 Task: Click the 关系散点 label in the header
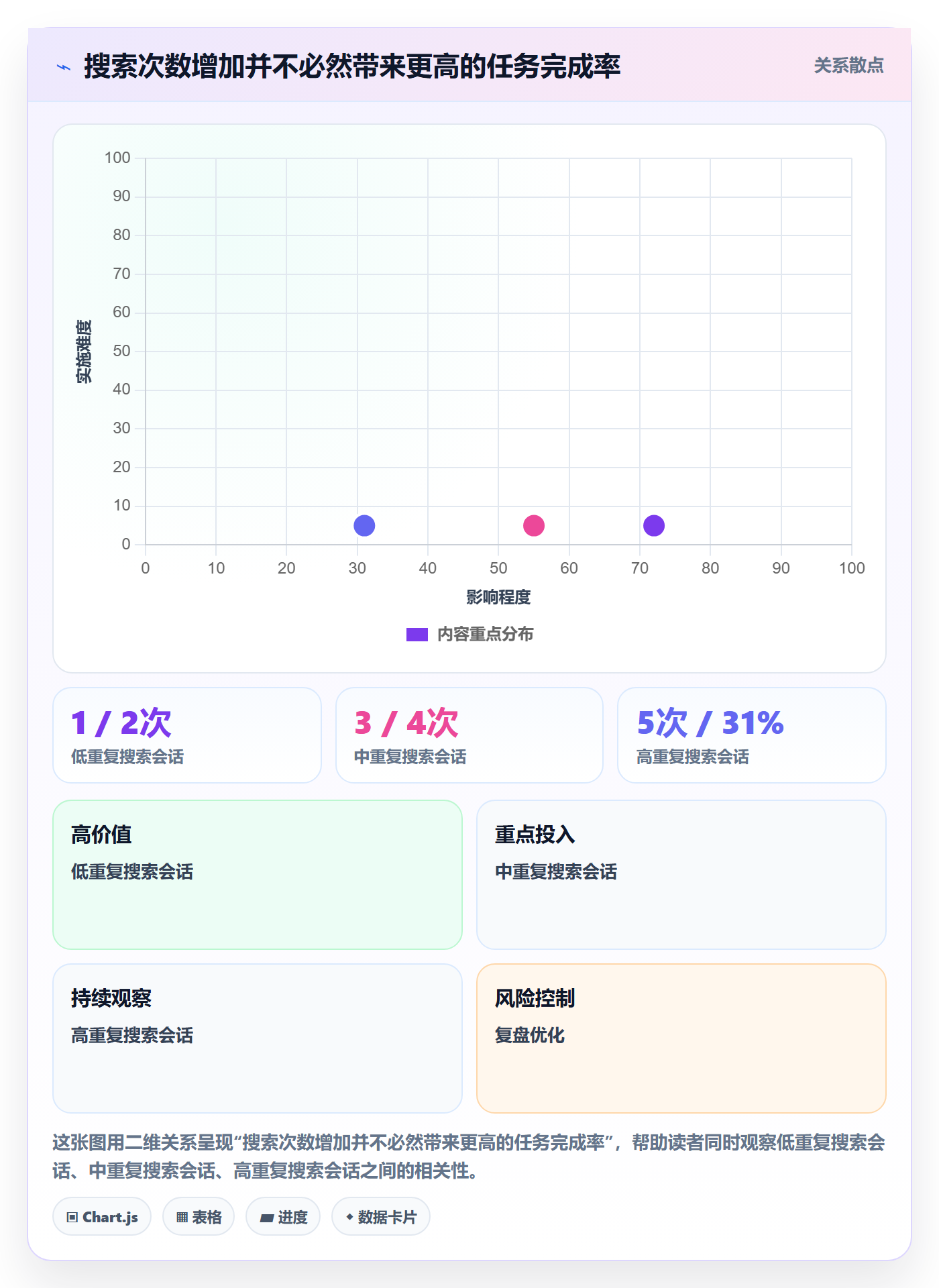(848, 66)
